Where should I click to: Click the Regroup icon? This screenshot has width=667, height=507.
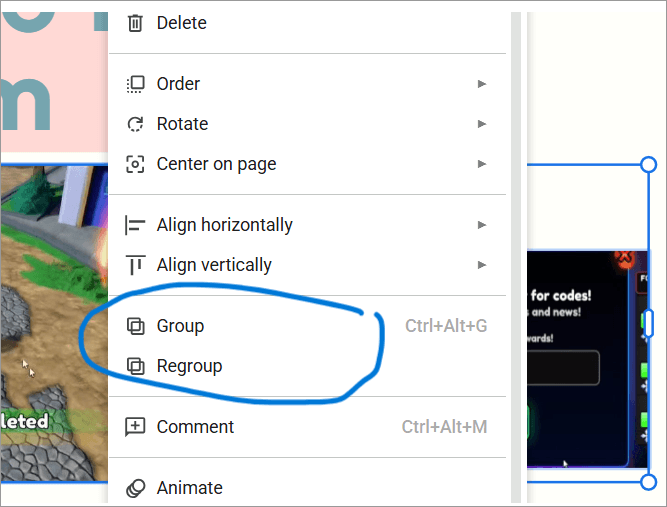(x=135, y=366)
